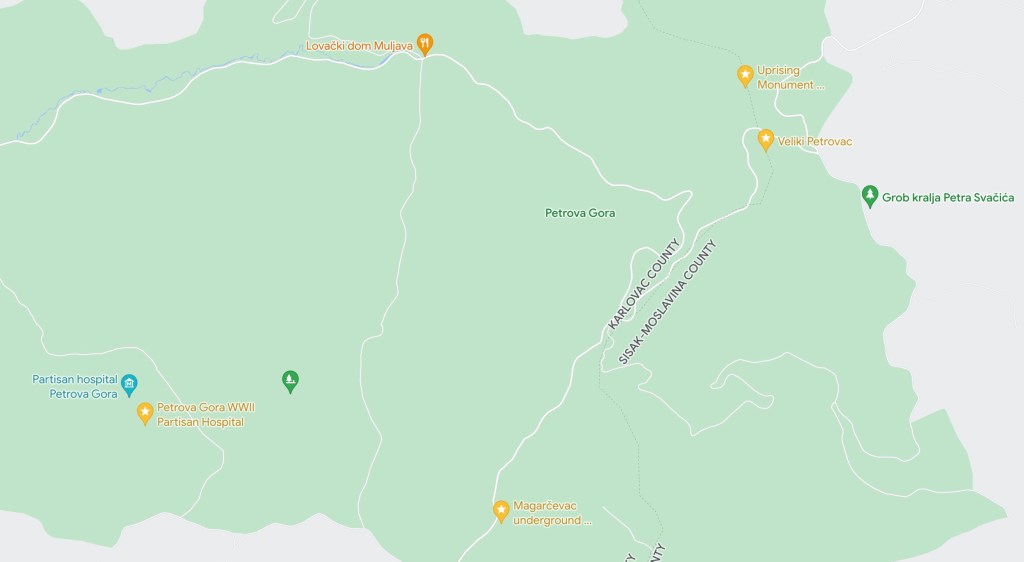This screenshot has width=1024, height=562.
Task: Open the Petrova Gora WWII Partisan Hospital label
Action: (206, 414)
